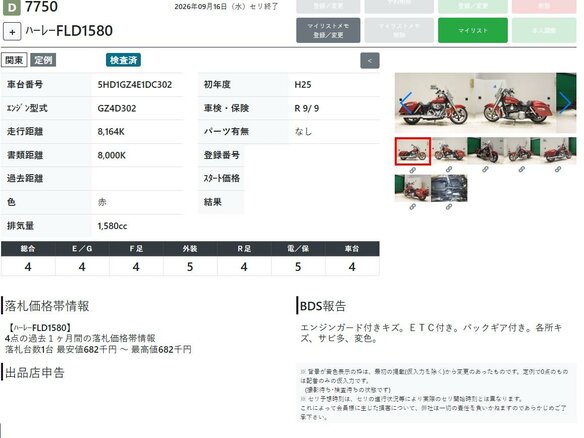Click the price range line with 682千円
The height and width of the screenshot is (438, 584).
[98, 350]
